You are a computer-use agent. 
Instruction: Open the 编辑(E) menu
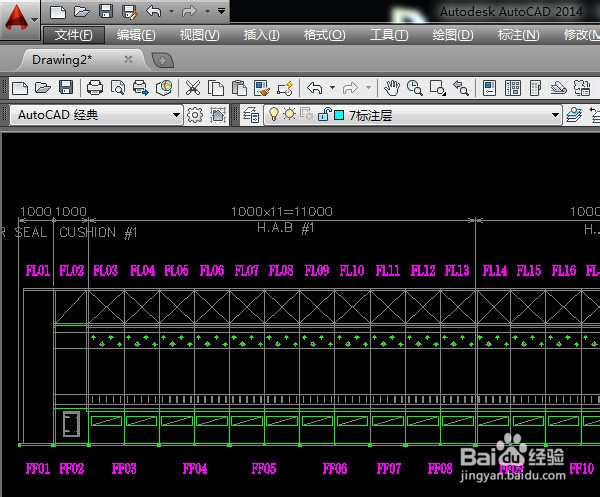tap(136, 35)
